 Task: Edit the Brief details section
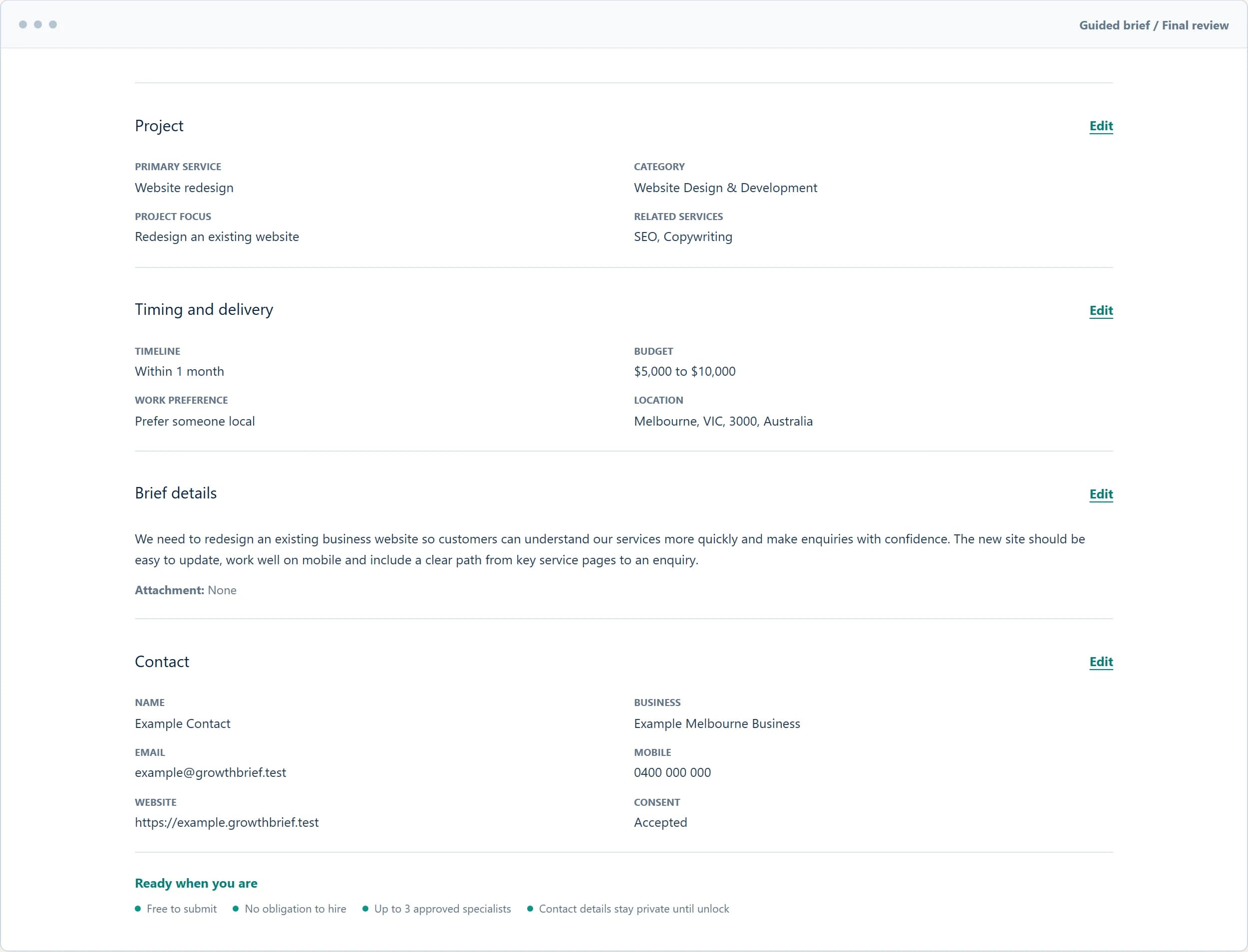pyautogui.click(x=1101, y=494)
